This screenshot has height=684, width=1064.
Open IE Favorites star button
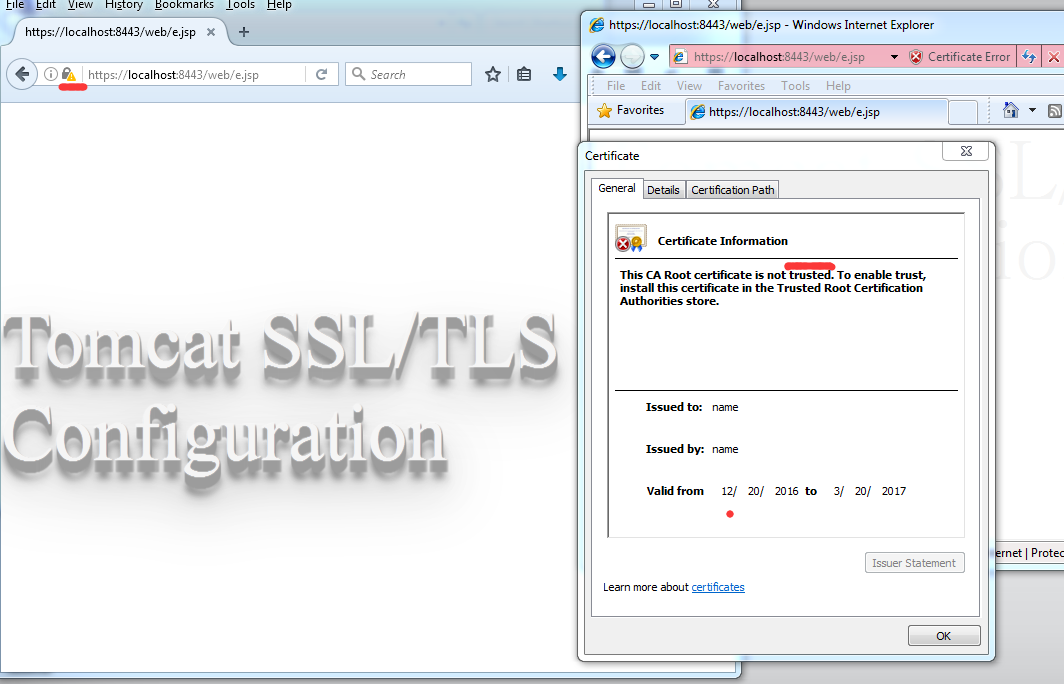(x=630, y=110)
